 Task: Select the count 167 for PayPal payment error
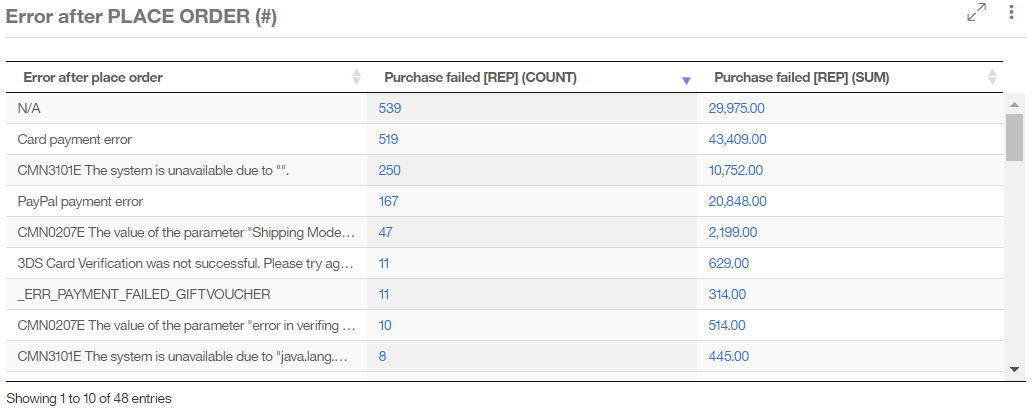pos(388,201)
